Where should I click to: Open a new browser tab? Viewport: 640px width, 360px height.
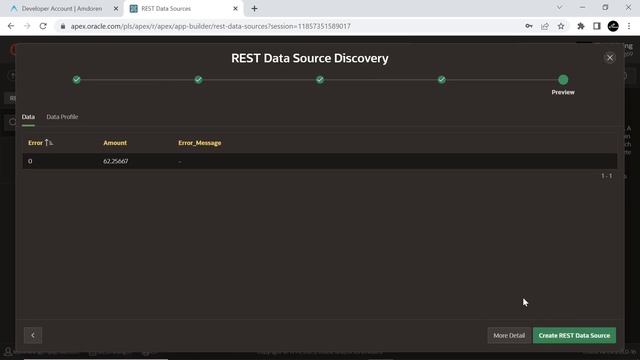tap(254, 9)
